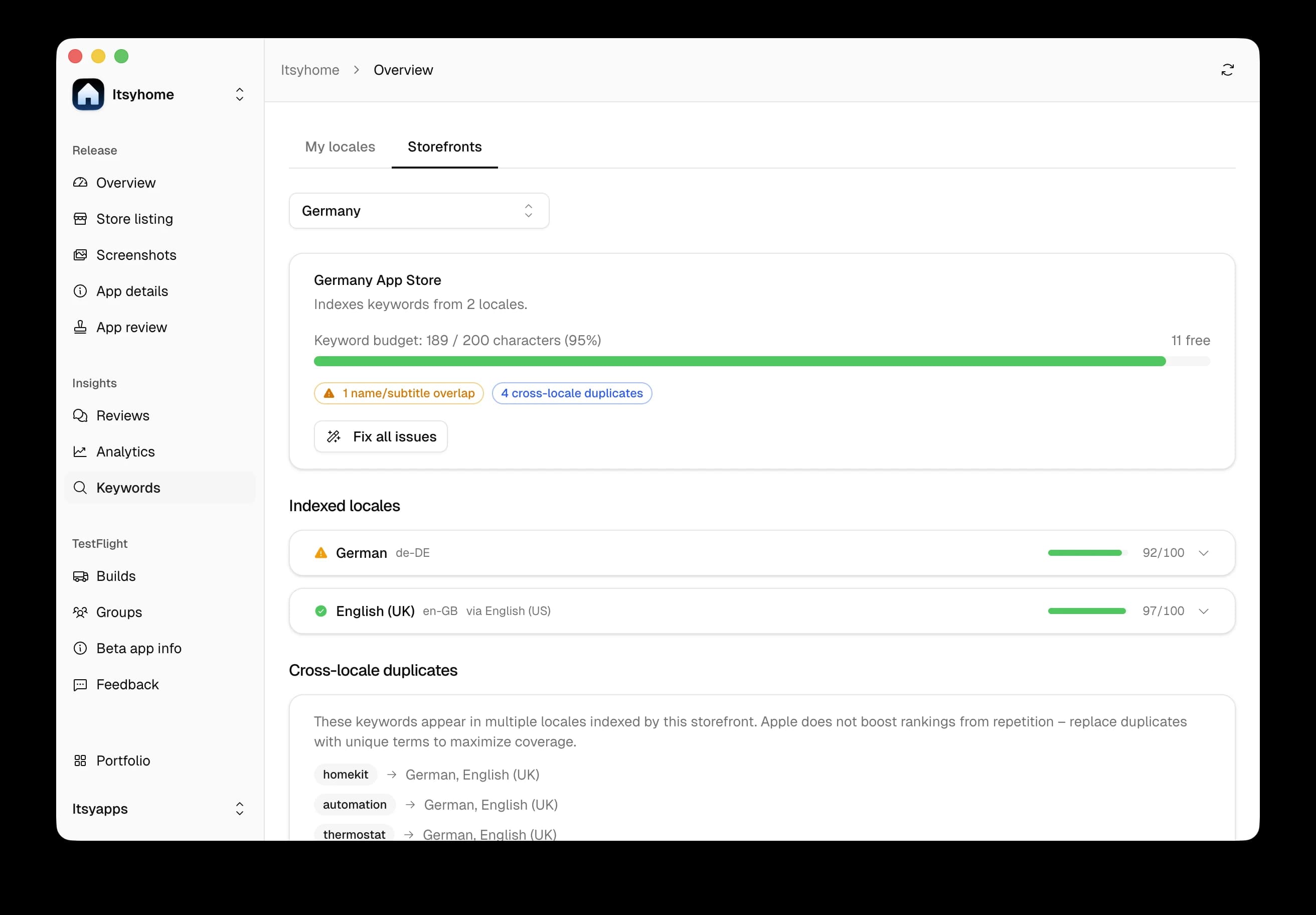Open the Germany storefront selector

419,210
